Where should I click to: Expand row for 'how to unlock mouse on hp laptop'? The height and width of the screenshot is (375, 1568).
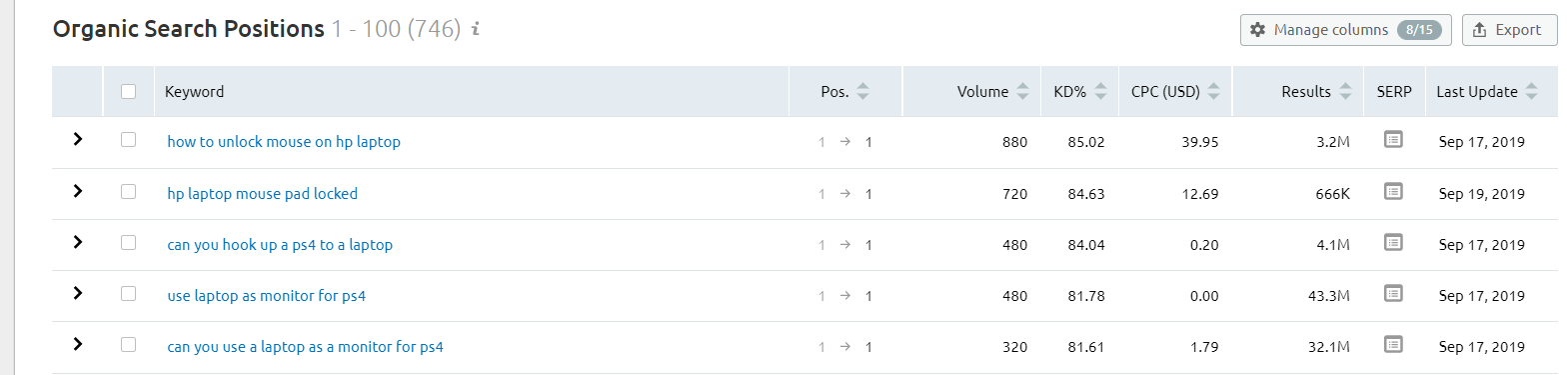coord(78,139)
